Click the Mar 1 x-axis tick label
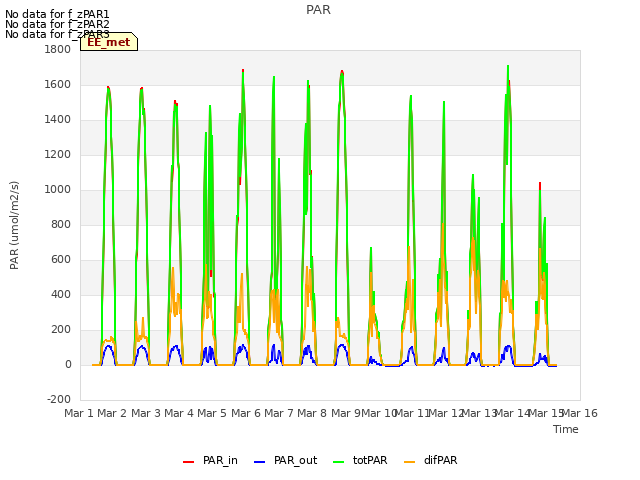The width and height of the screenshot is (640, 480). click(x=79, y=413)
